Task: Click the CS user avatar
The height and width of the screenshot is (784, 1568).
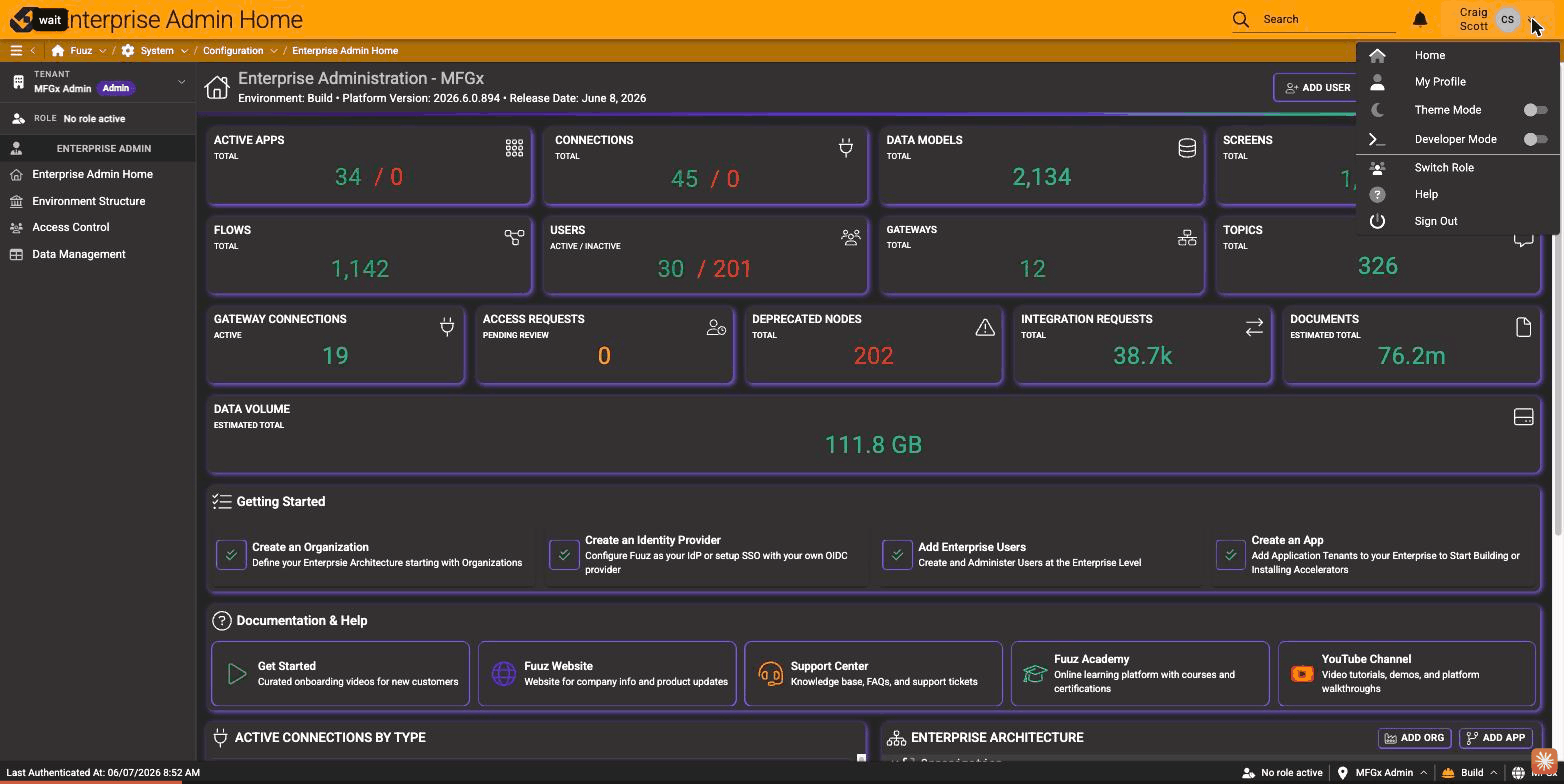Action: [1507, 19]
